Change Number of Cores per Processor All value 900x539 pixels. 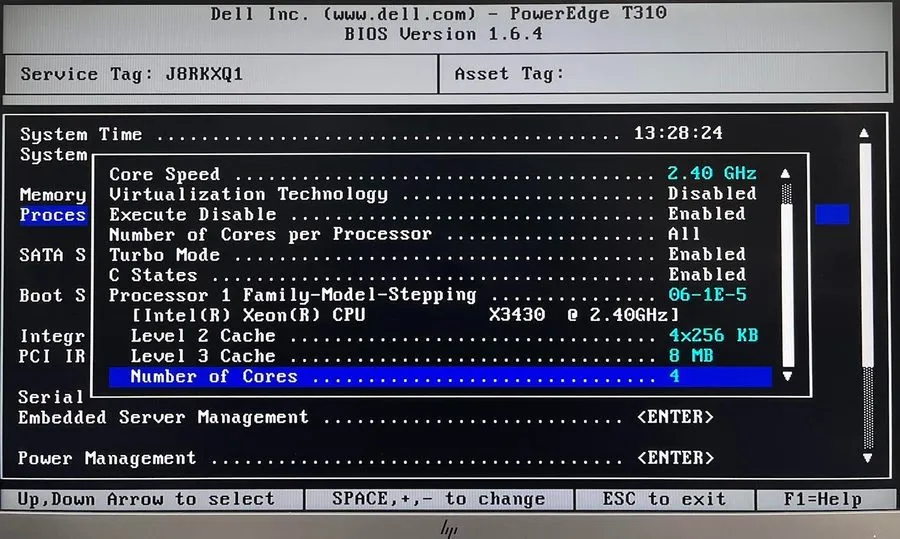(x=684, y=234)
